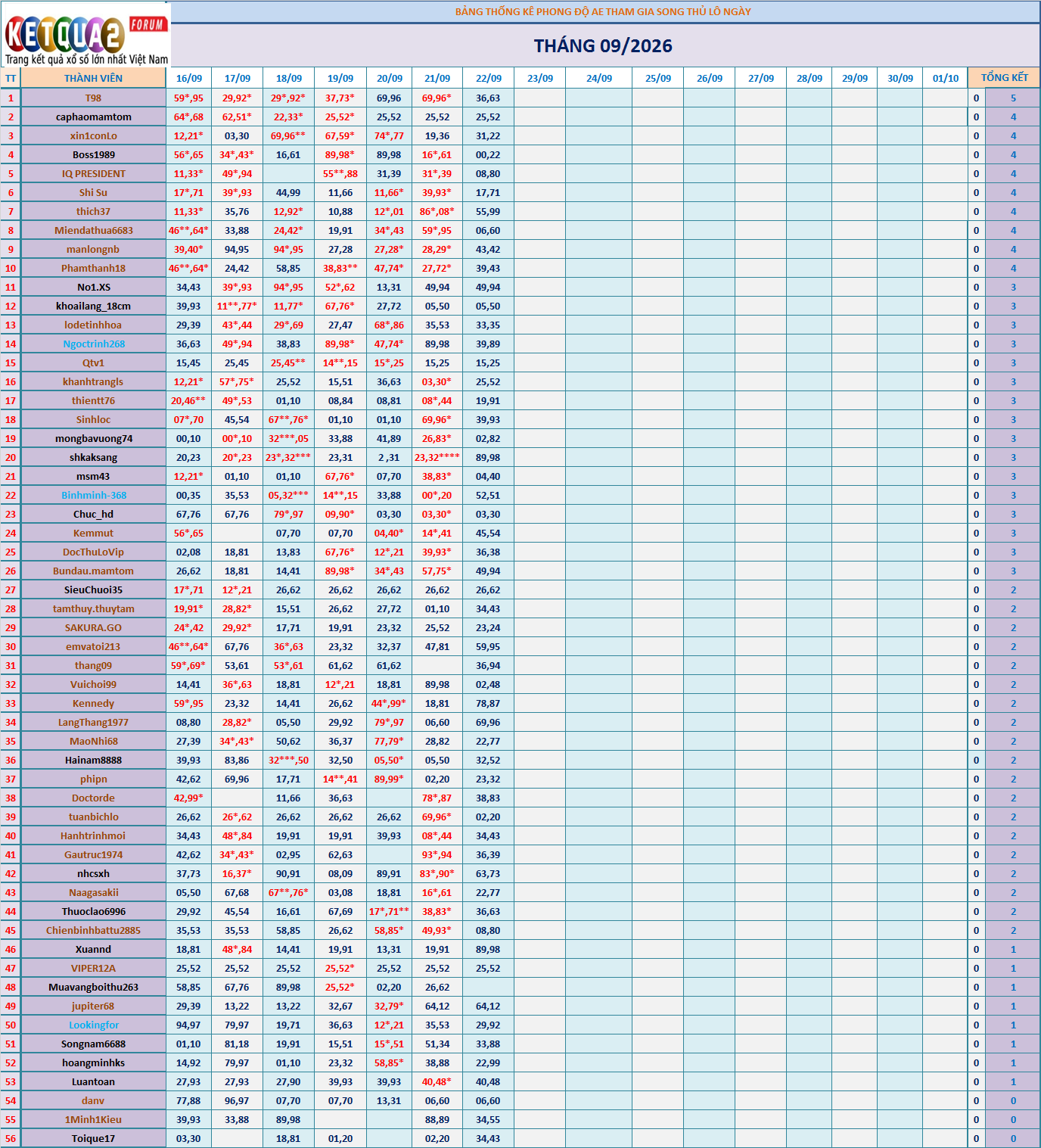Viewport: 1041px width, 1148px height.
Task: Click the KETQUA2 Forum logo
Action: pyautogui.click(x=85, y=35)
